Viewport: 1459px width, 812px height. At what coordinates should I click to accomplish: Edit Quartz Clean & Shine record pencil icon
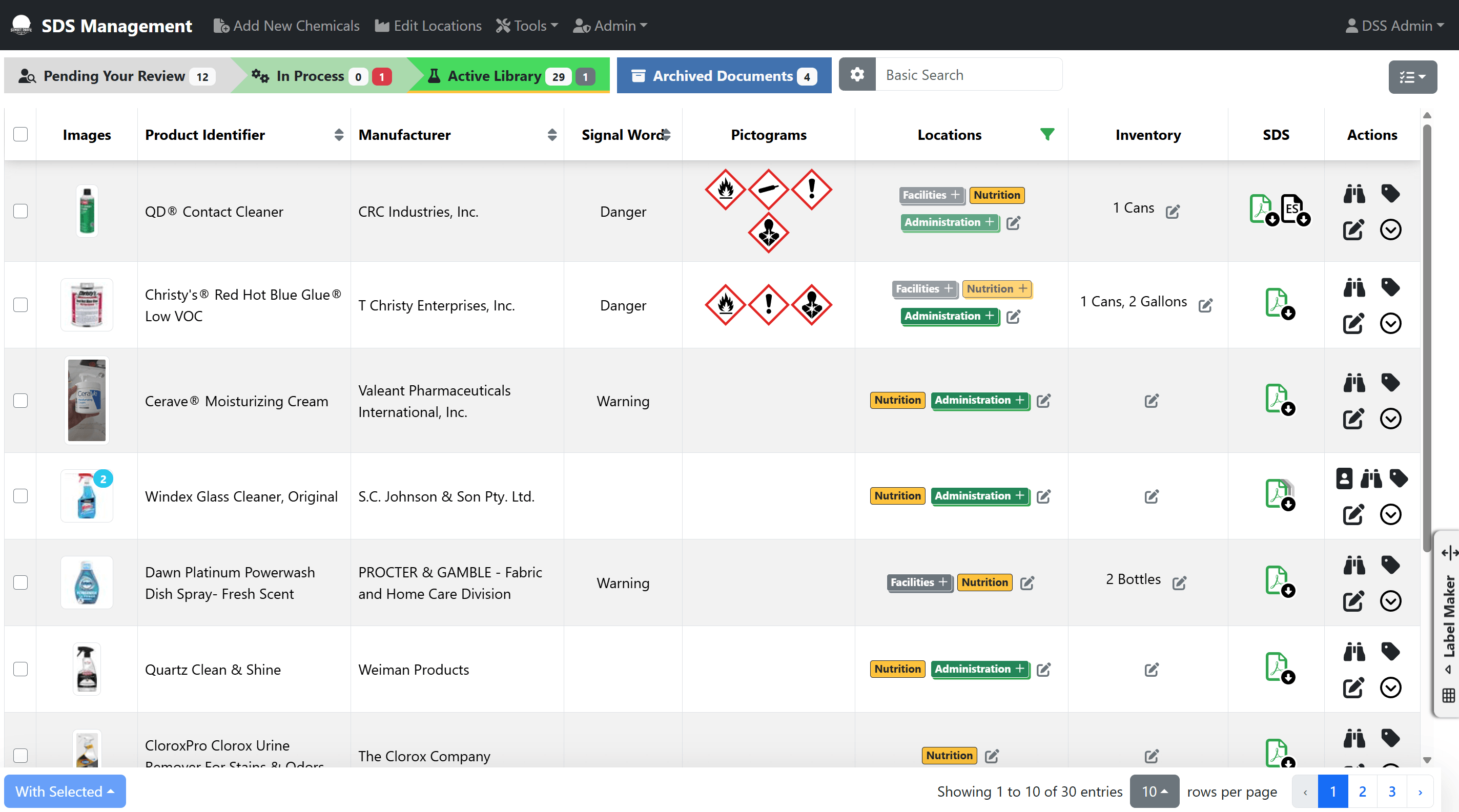(1353, 688)
